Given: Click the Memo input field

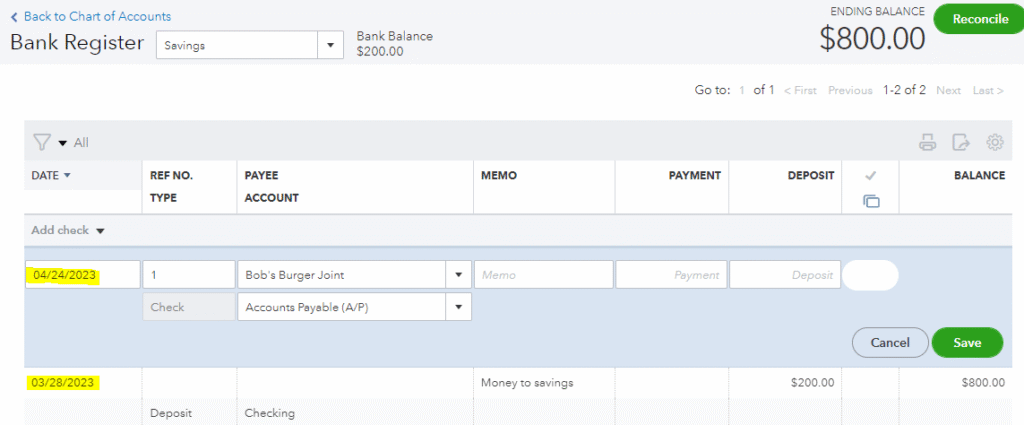Looking at the screenshot, I should (543, 275).
